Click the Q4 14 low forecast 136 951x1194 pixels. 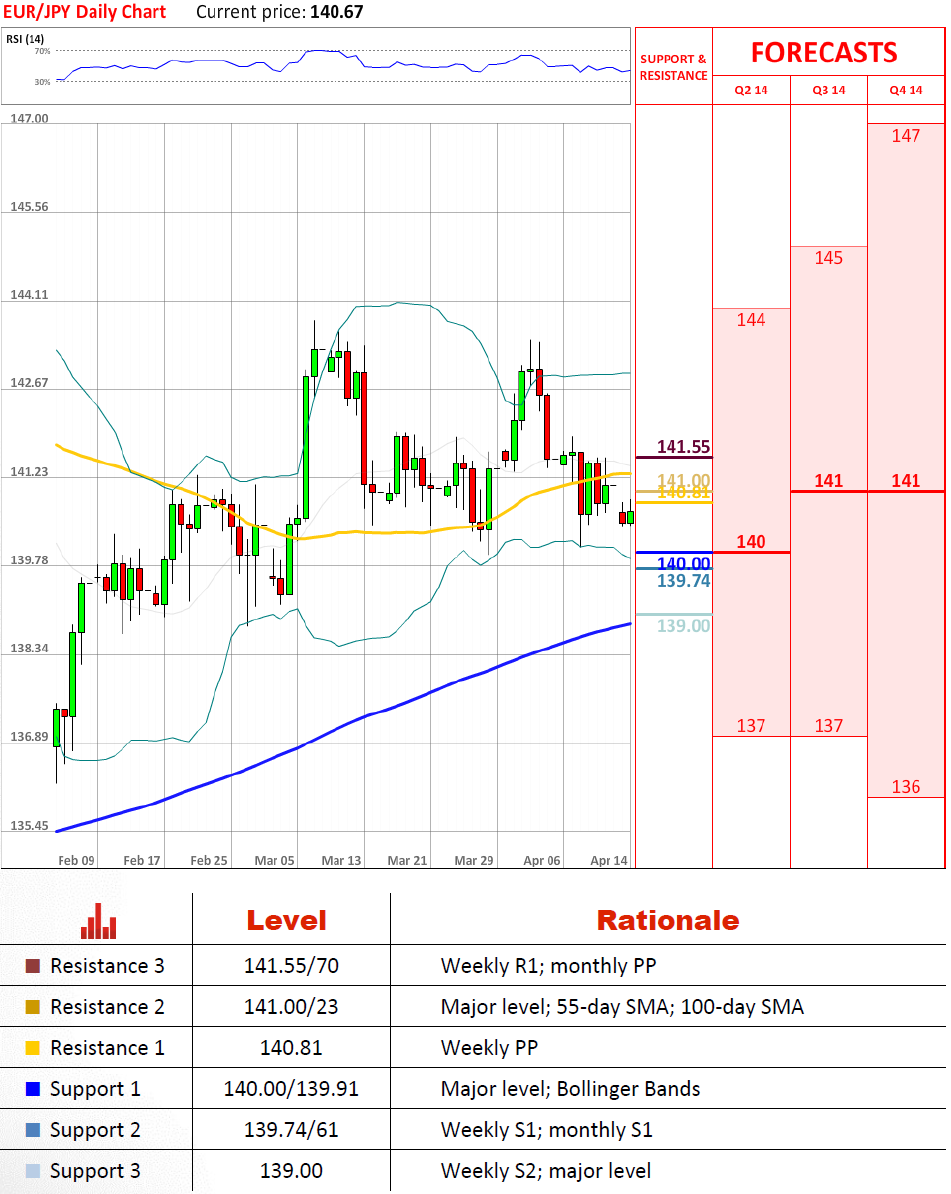(x=905, y=787)
